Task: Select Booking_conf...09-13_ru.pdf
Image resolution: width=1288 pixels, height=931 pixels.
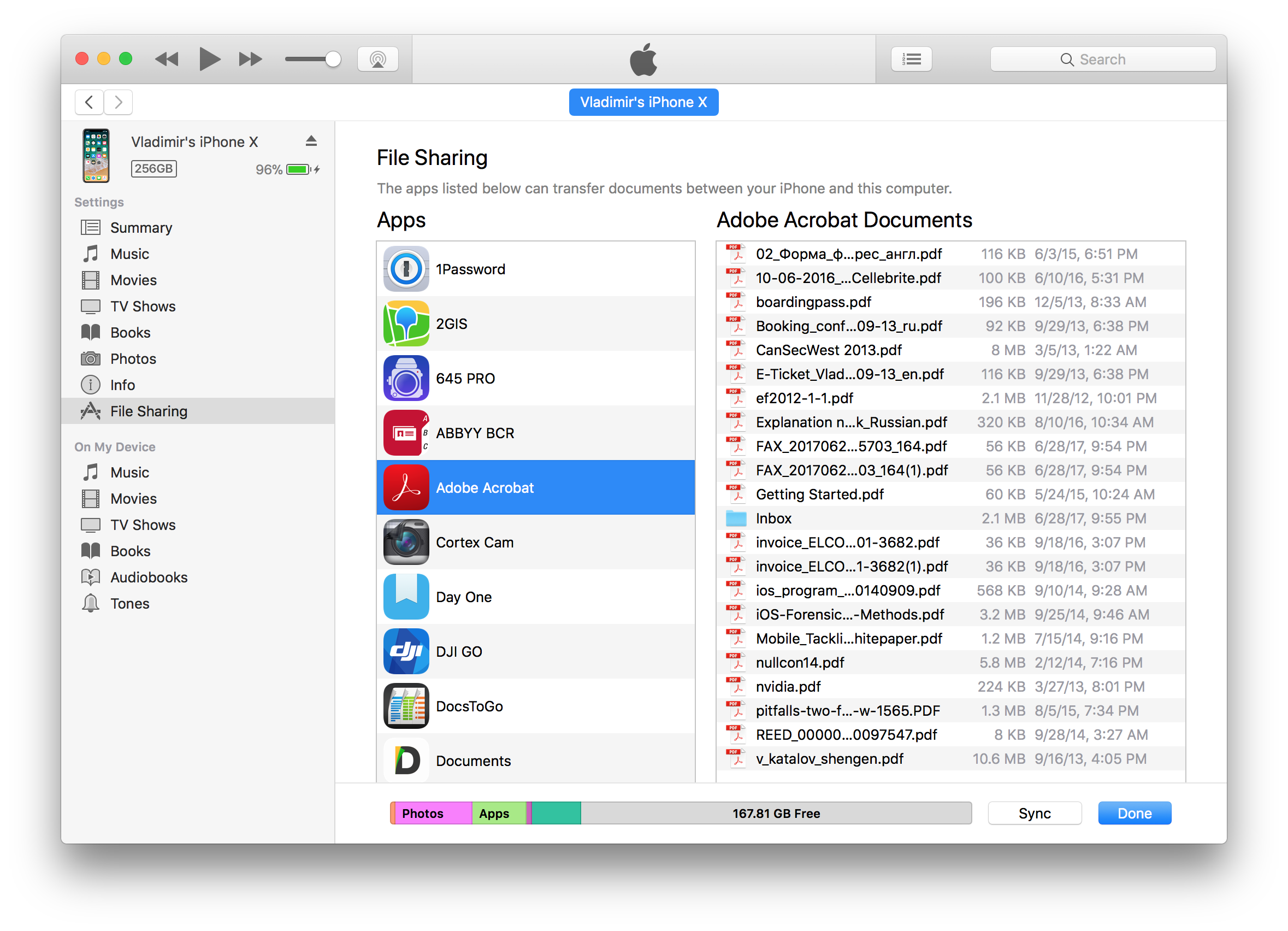Action: 950,326
